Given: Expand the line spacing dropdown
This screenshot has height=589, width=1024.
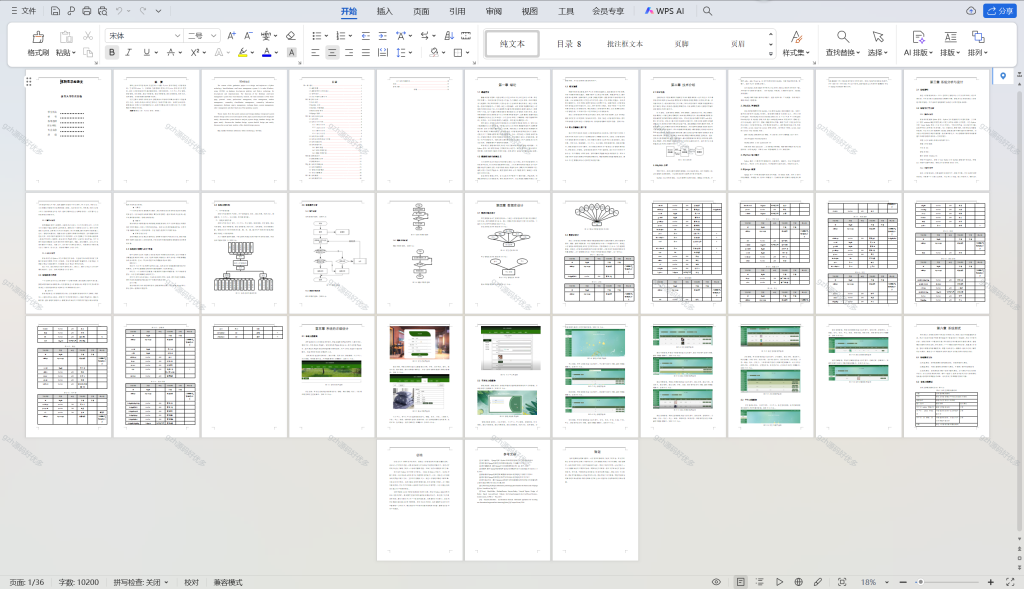Looking at the screenshot, I should pos(410,53).
